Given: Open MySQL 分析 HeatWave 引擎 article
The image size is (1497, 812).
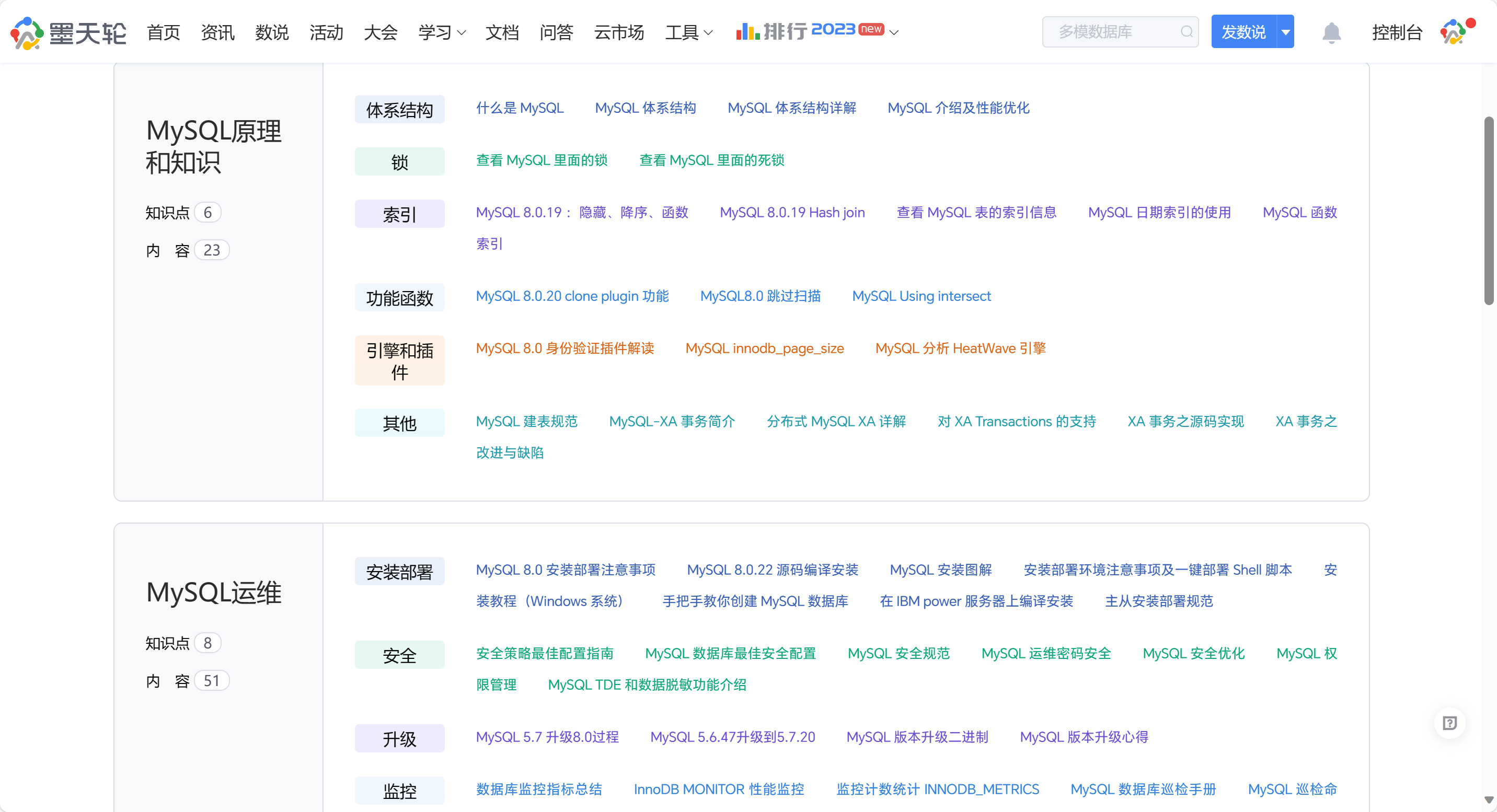Looking at the screenshot, I should (x=961, y=349).
